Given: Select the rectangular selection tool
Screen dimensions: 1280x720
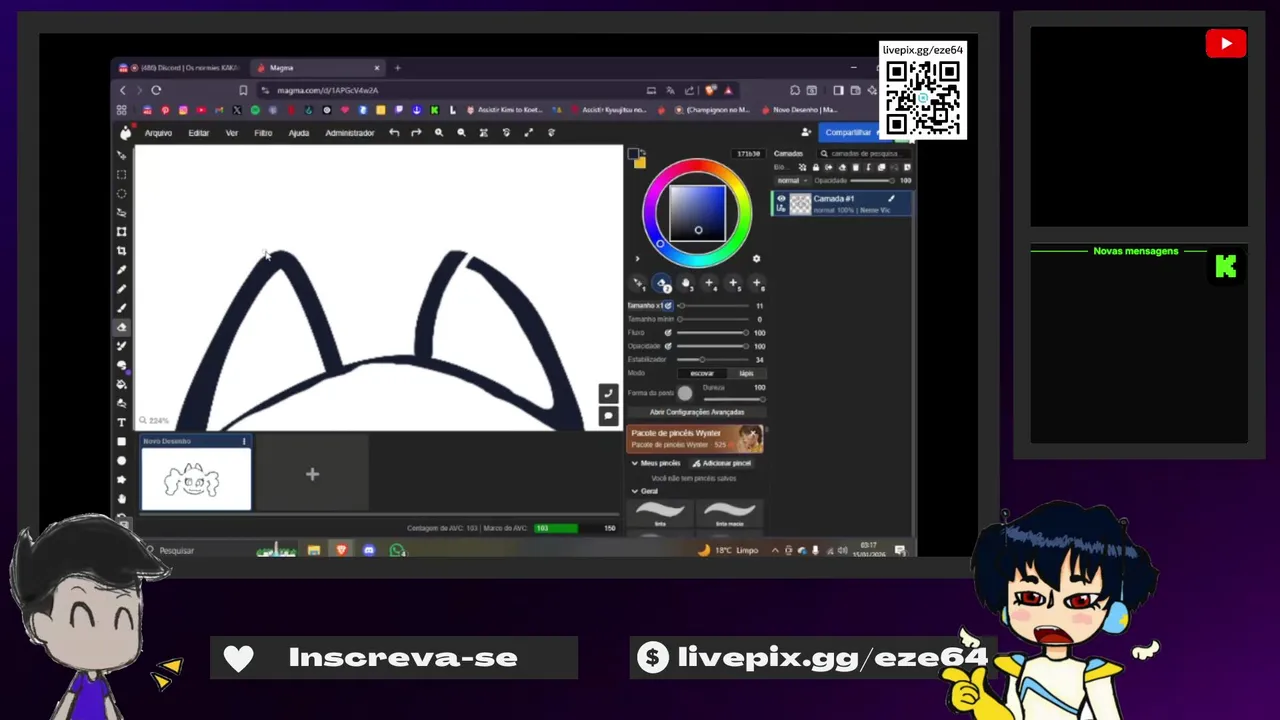Looking at the screenshot, I should [x=122, y=174].
